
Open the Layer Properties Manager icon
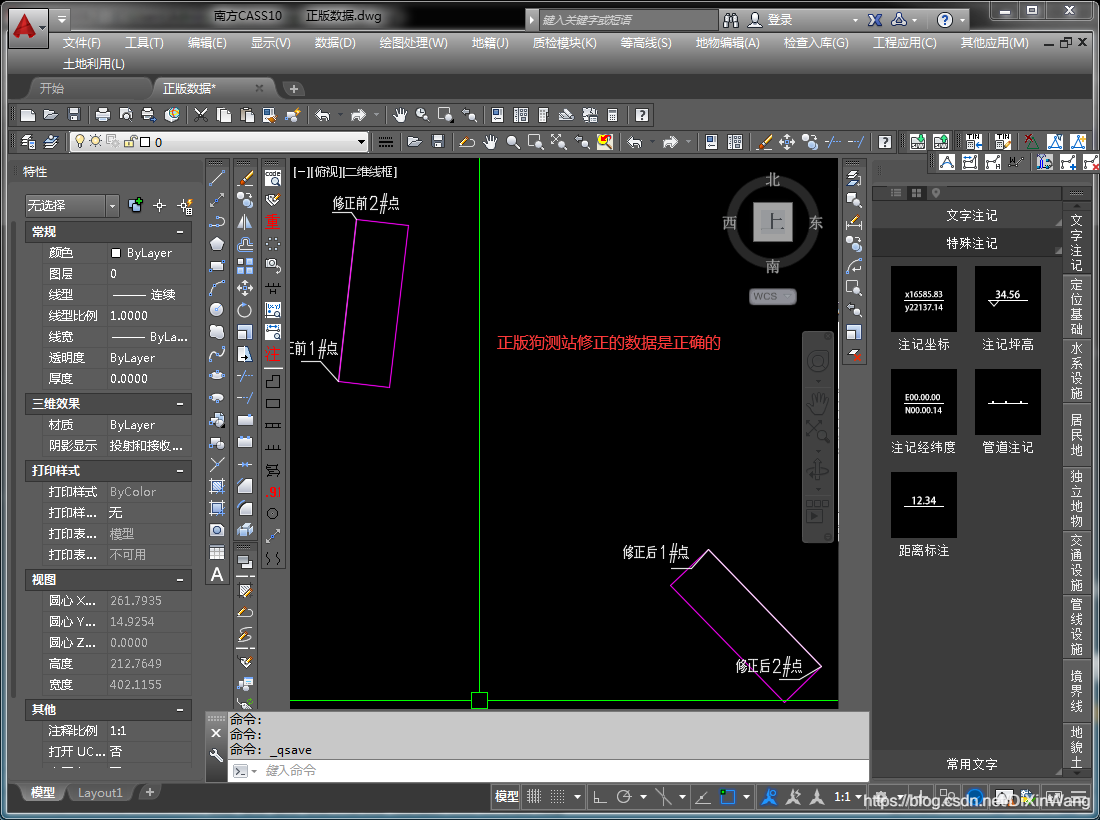click(28, 142)
